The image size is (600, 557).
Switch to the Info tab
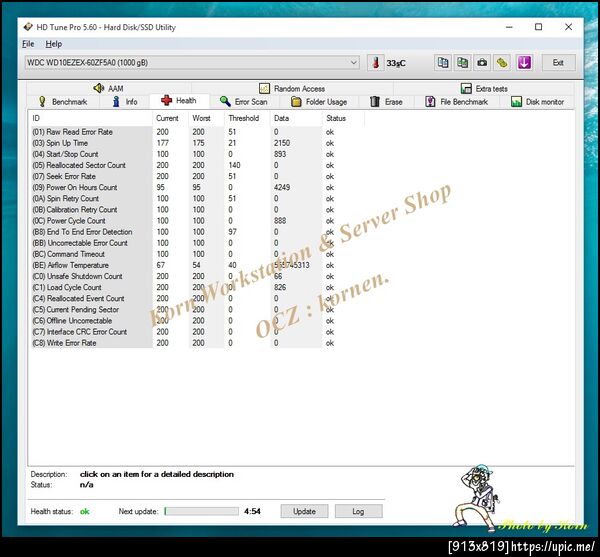click(125, 102)
